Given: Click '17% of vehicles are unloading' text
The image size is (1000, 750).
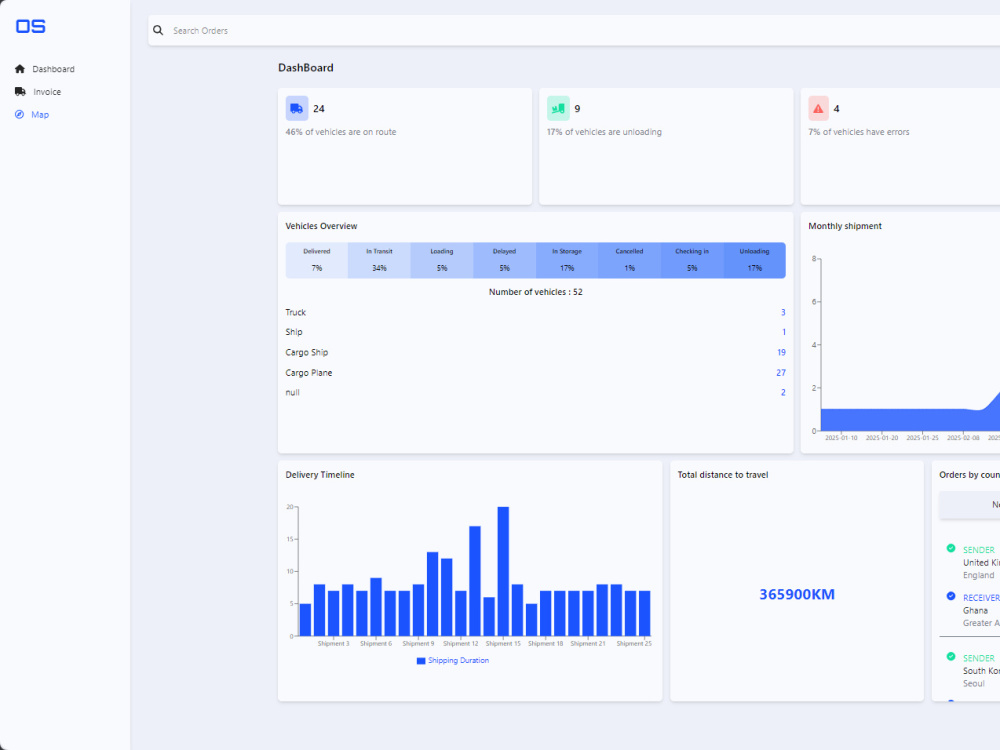Looking at the screenshot, I should click(x=604, y=132).
